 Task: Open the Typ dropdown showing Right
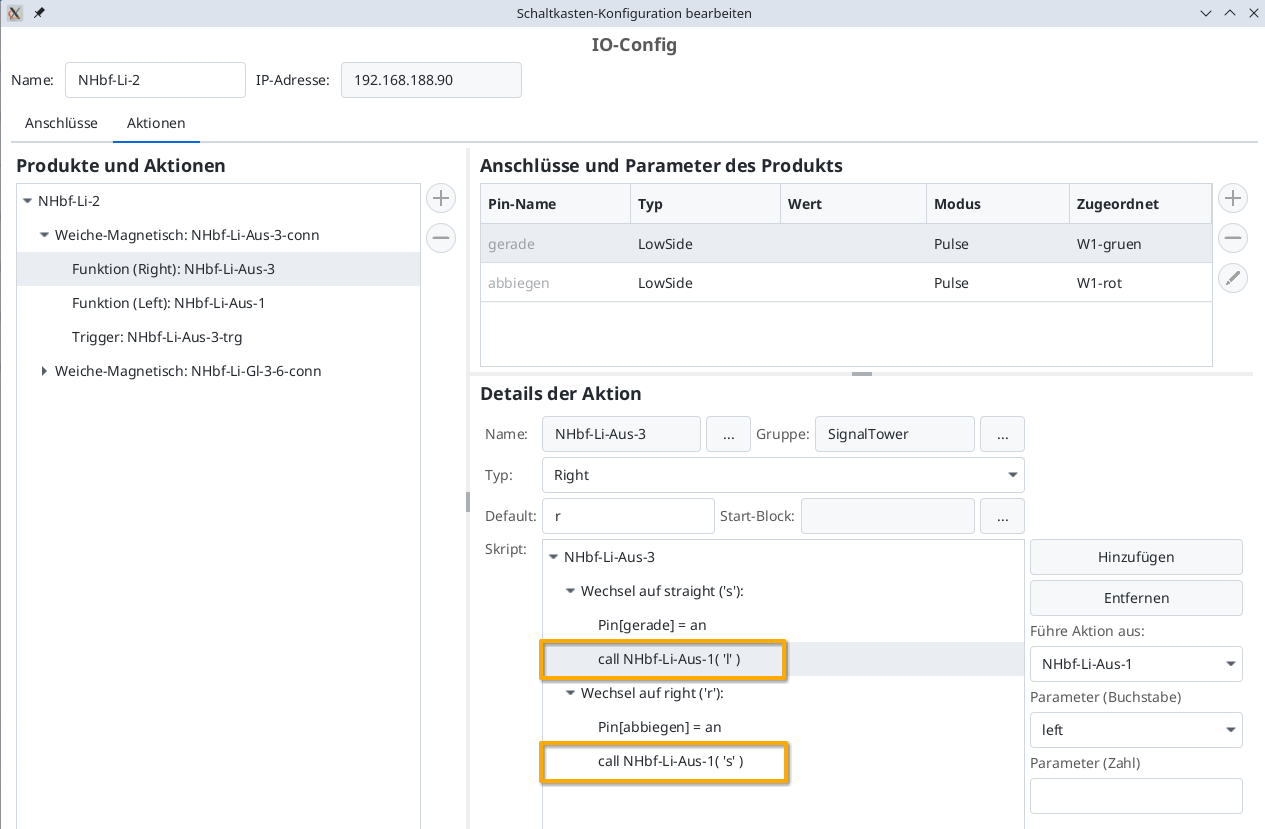click(783, 475)
